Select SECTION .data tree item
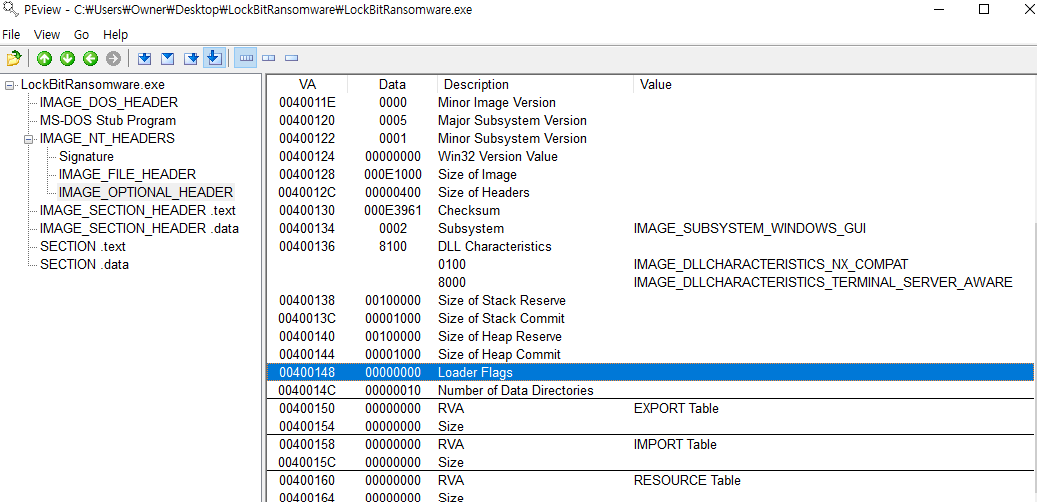This screenshot has height=502, width=1037. click(x=84, y=264)
